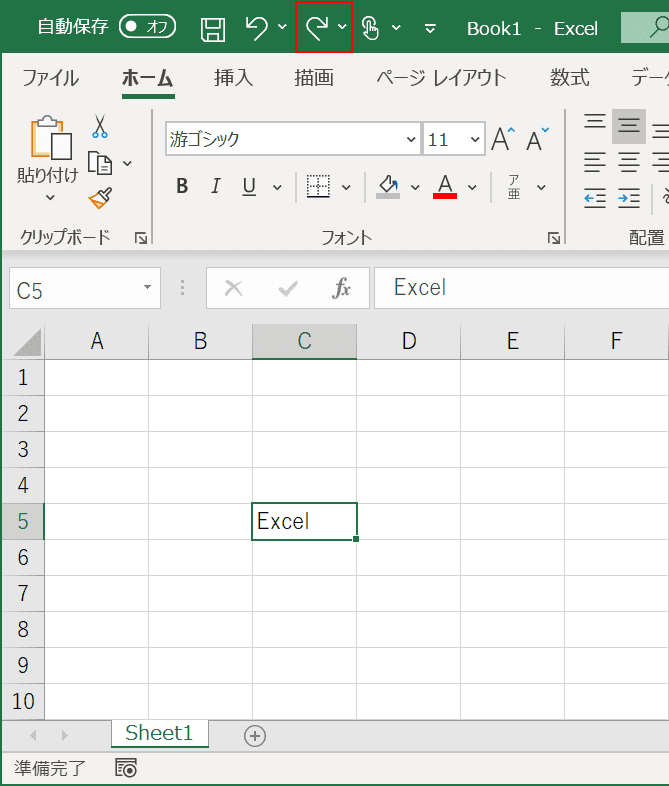Launch the クリップボード pane dialog launcher
The width and height of the screenshot is (669, 786).
pos(141,238)
